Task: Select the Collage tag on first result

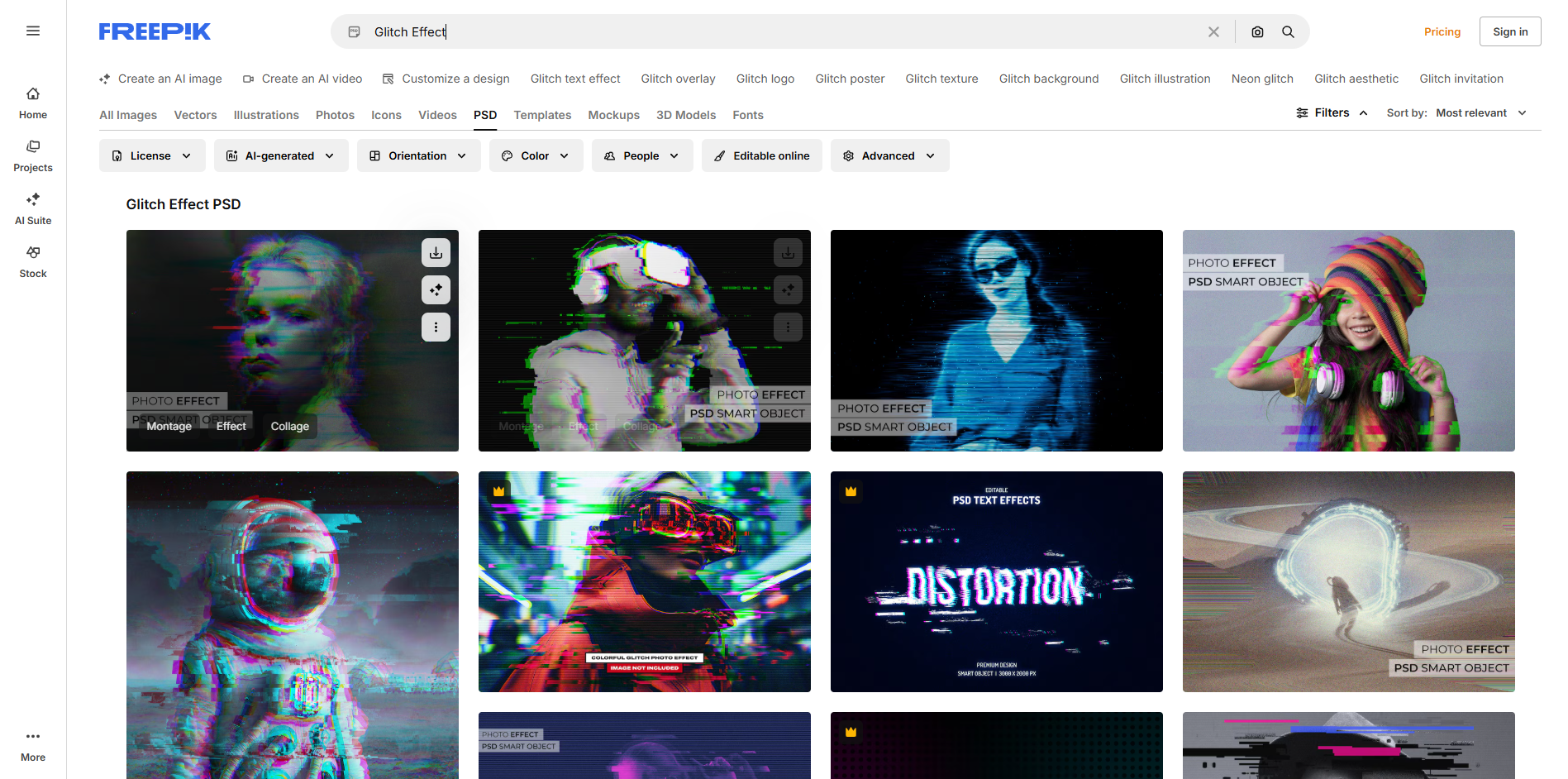Action: pos(289,426)
